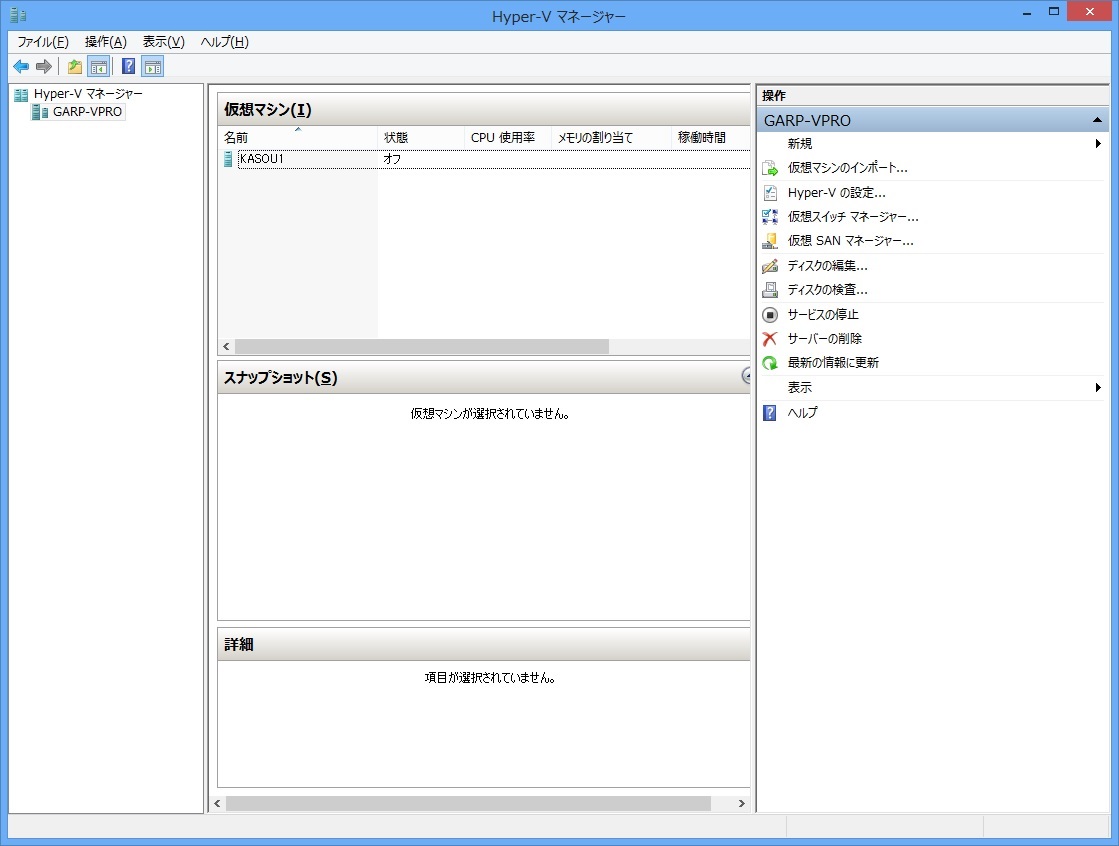Click the Hyper-V マネージャー tree root icon

click(21, 94)
